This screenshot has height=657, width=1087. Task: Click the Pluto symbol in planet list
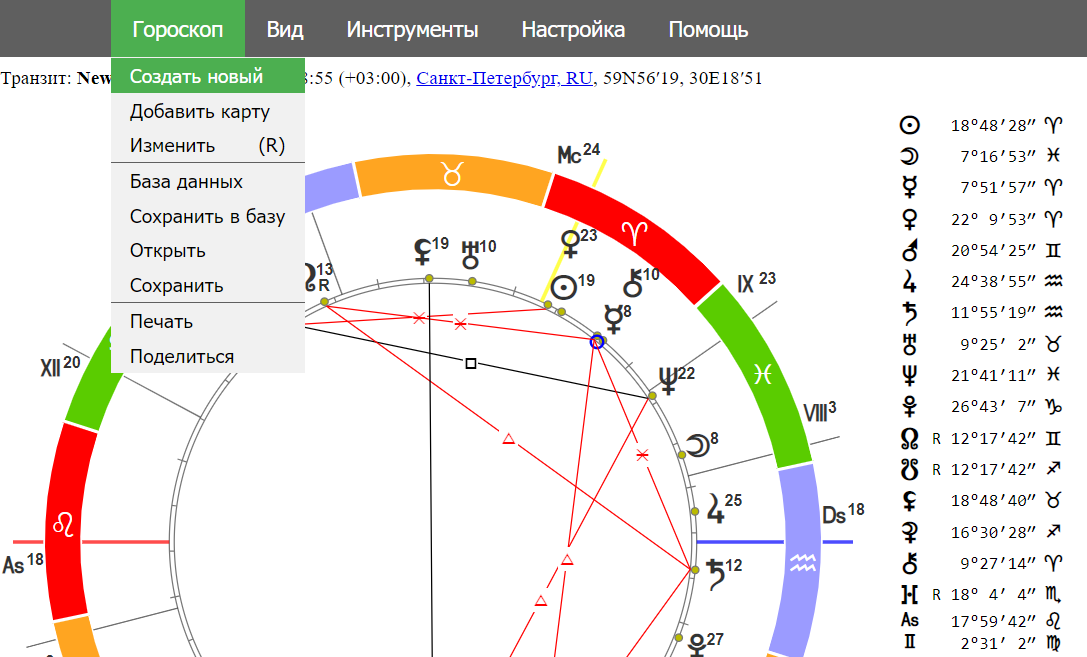909,406
